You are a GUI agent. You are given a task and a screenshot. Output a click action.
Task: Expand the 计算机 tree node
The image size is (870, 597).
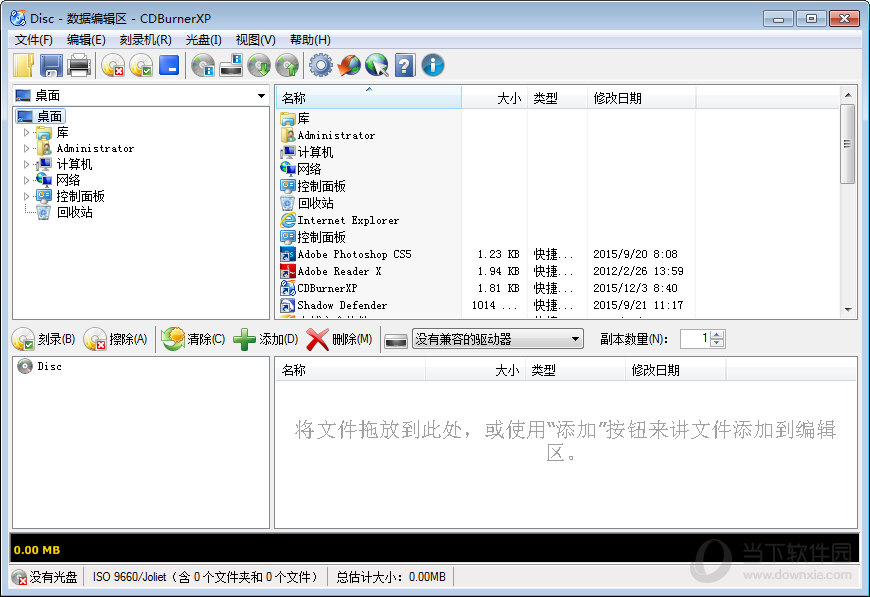[x=27, y=164]
